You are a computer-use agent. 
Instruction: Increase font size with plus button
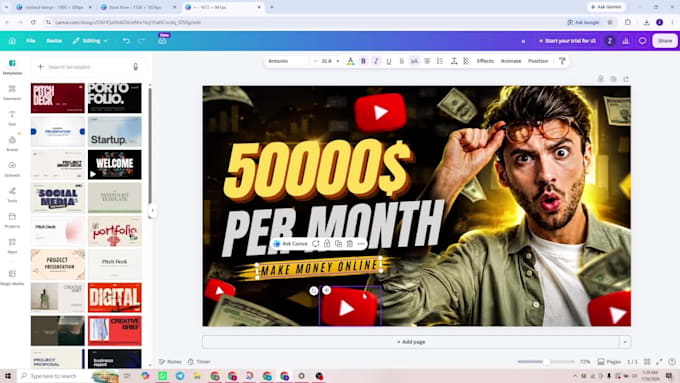[338, 61]
